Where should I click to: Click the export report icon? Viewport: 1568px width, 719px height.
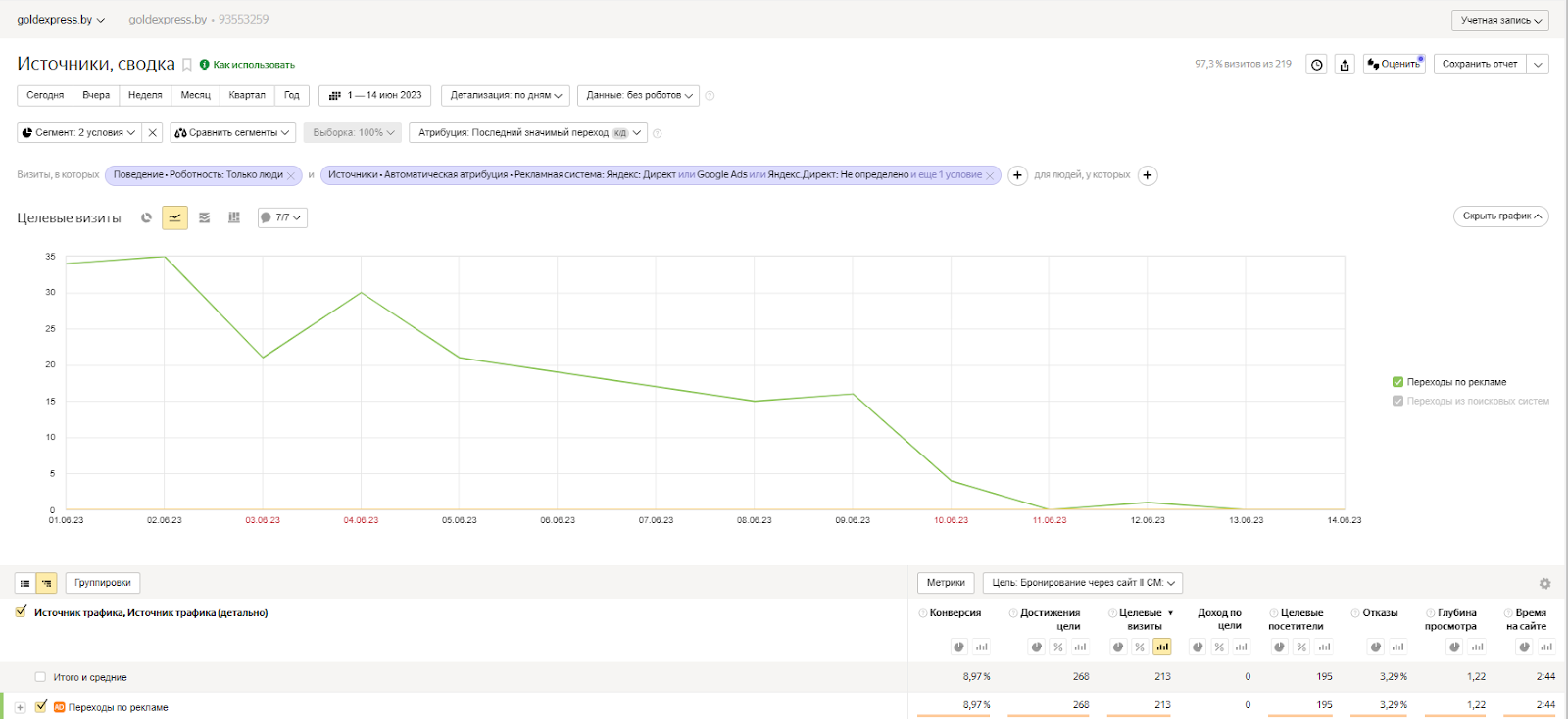pos(1345,65)
